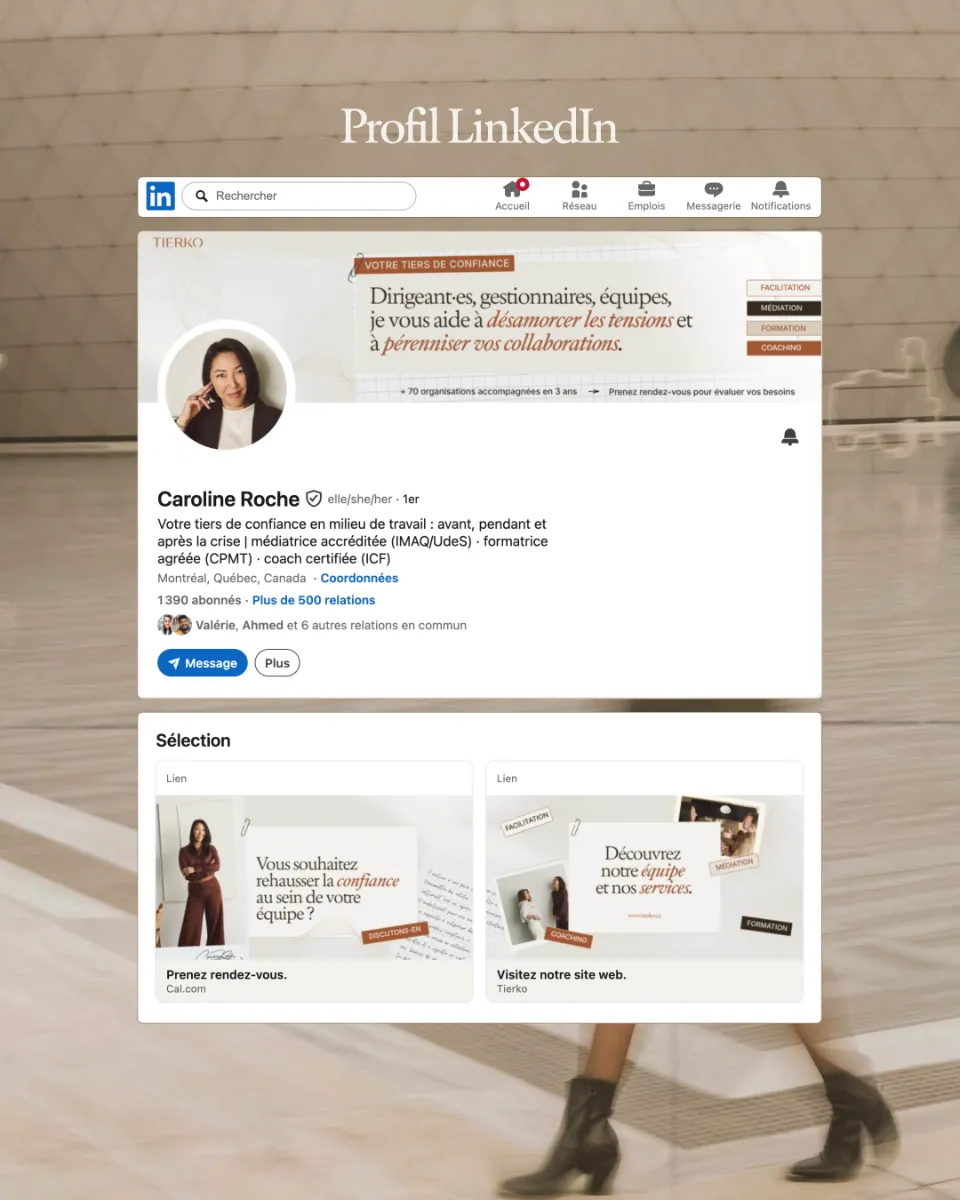Viewport: 960px width, 1200px height.
Task: Click TIERKO logo on banner
Action: point(178,242)
